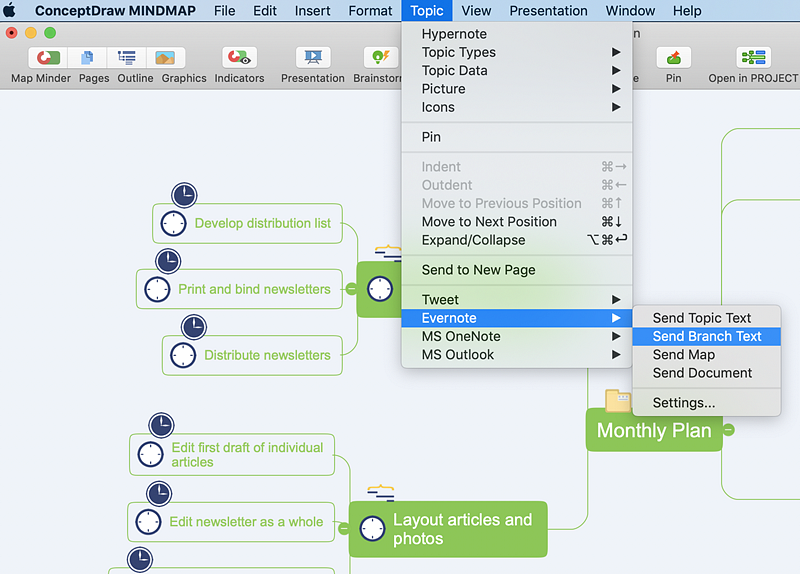
Task: Expand the MS Outlook submenu
Action: 516,355
